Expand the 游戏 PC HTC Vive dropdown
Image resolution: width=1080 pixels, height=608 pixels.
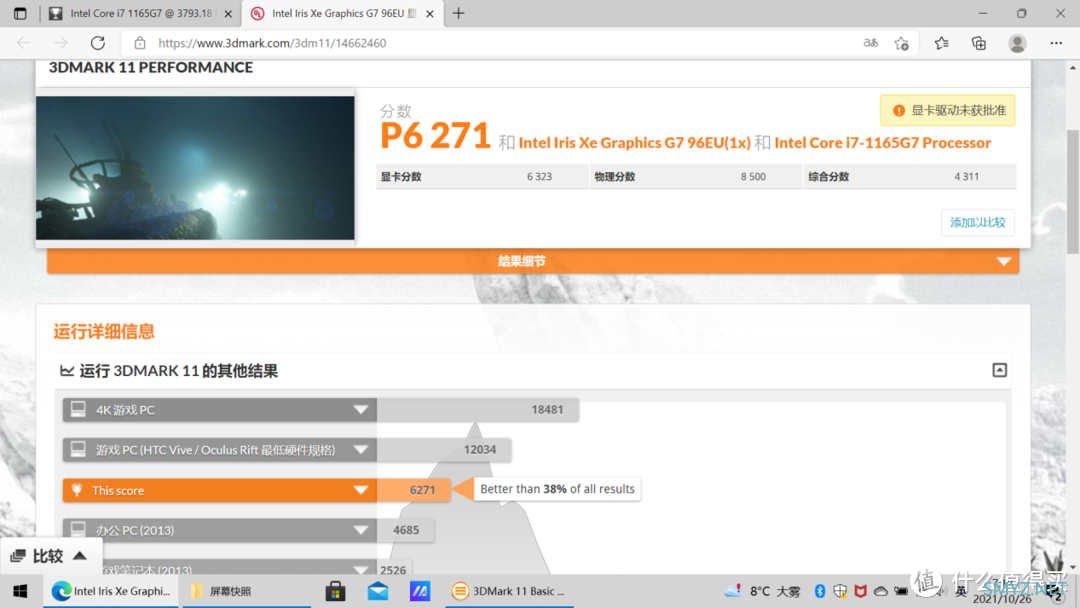click(360, 450)
